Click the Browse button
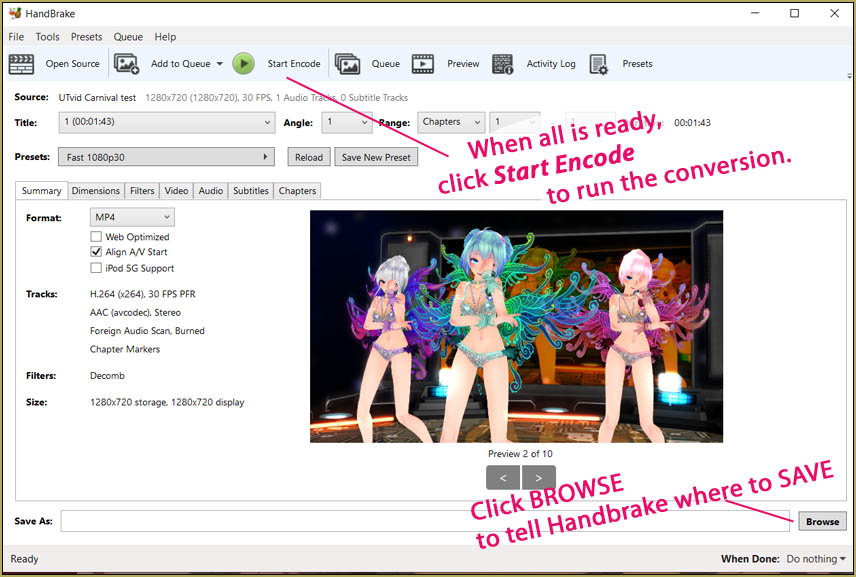This screenshot has width=856, height=577. [x=822, y=521]
